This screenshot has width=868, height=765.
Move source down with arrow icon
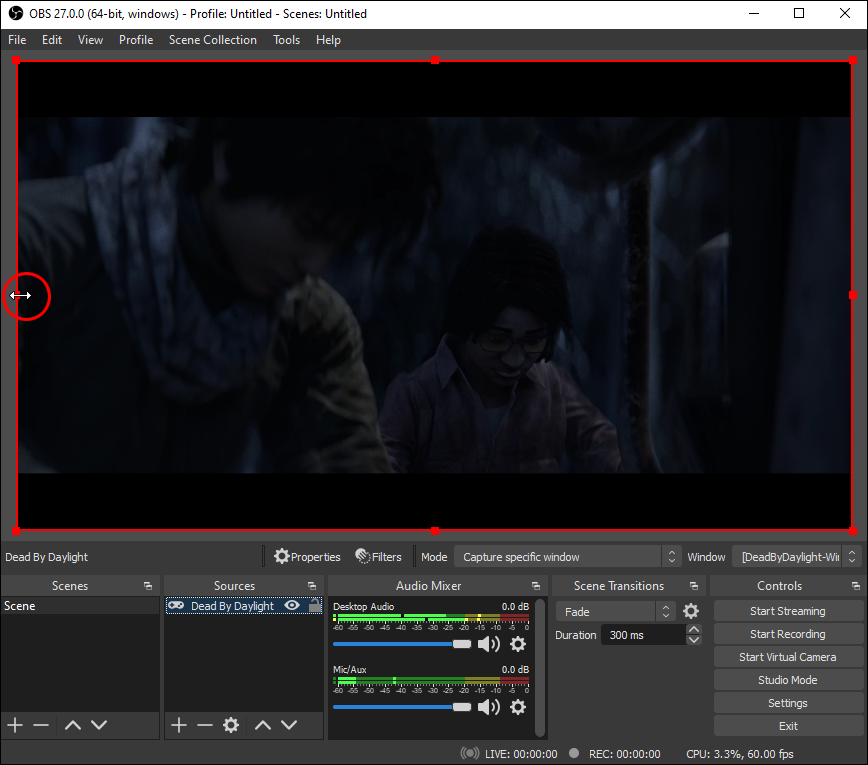[x=289, y=725]
